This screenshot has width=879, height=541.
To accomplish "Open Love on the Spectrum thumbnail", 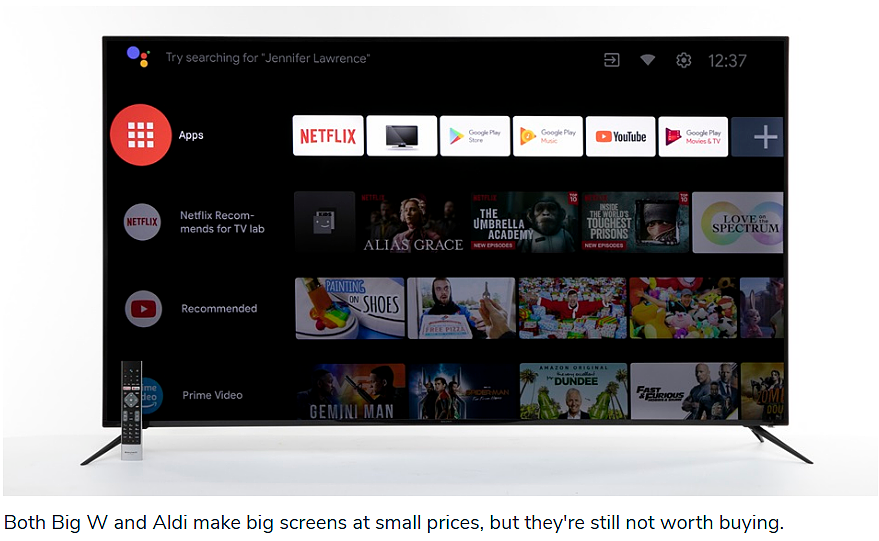I will coord(738,223).
